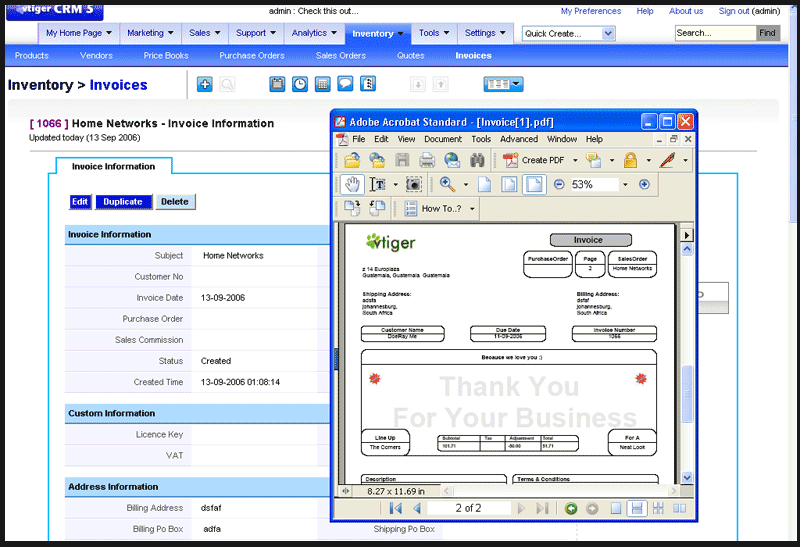Click the Actual Size page icon
Image resolution: width=800 pixels, height=547 pixels.
(x=484, y=184)
